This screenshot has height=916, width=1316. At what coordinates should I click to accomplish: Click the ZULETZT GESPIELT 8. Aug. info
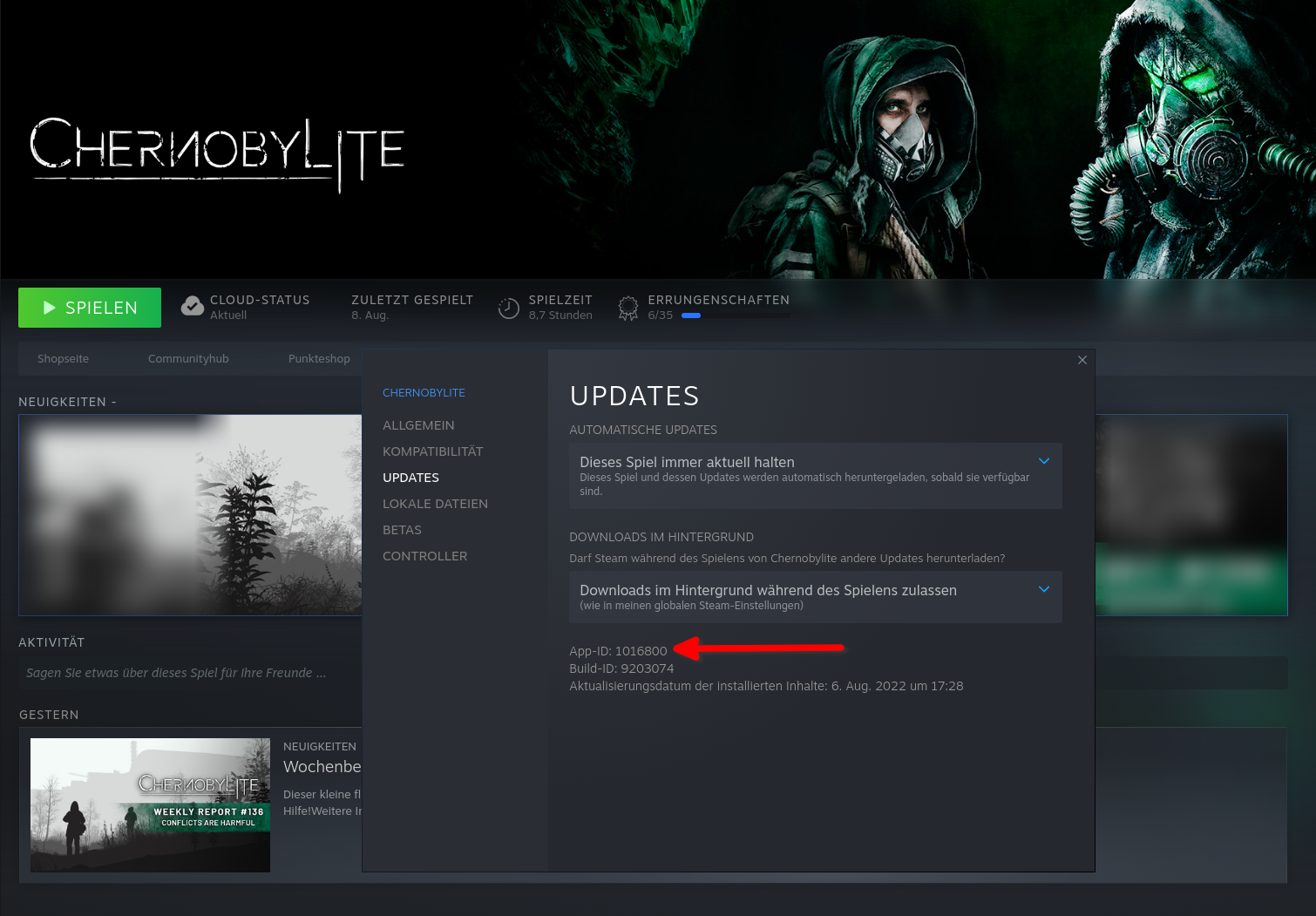(412, 307)
